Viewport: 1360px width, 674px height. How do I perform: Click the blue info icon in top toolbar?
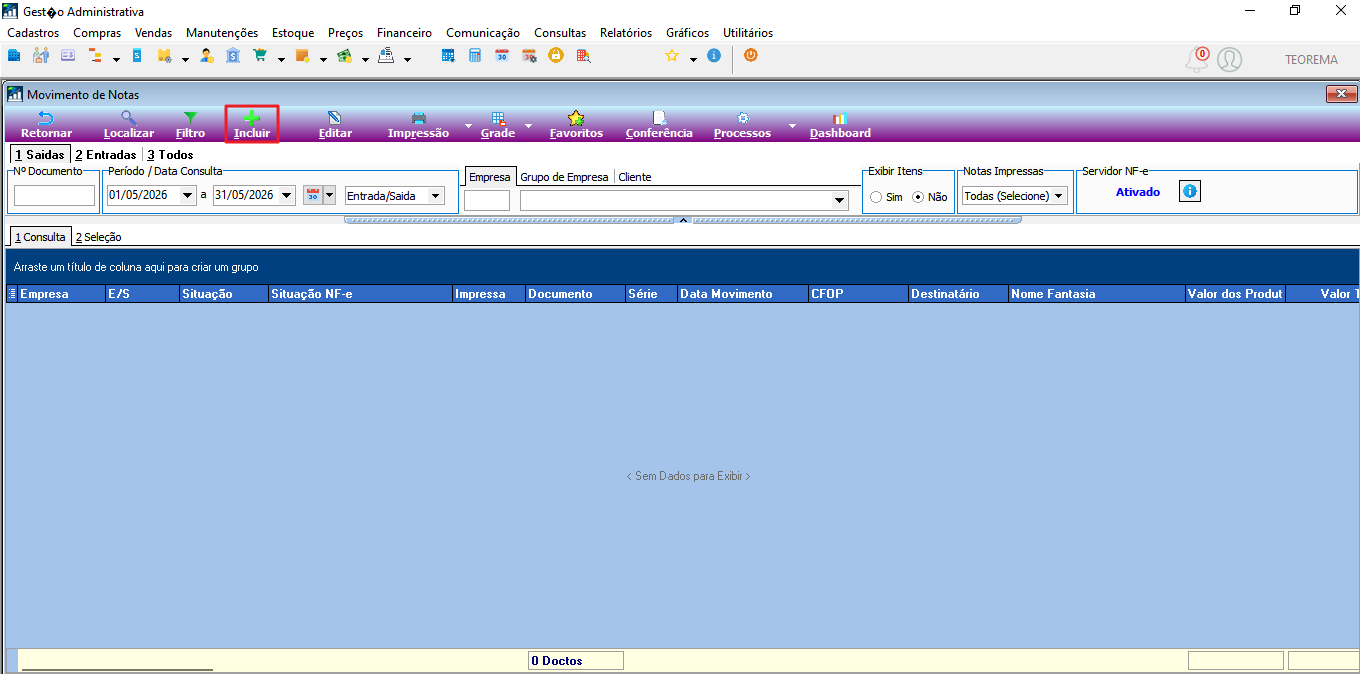coord(713,56)
